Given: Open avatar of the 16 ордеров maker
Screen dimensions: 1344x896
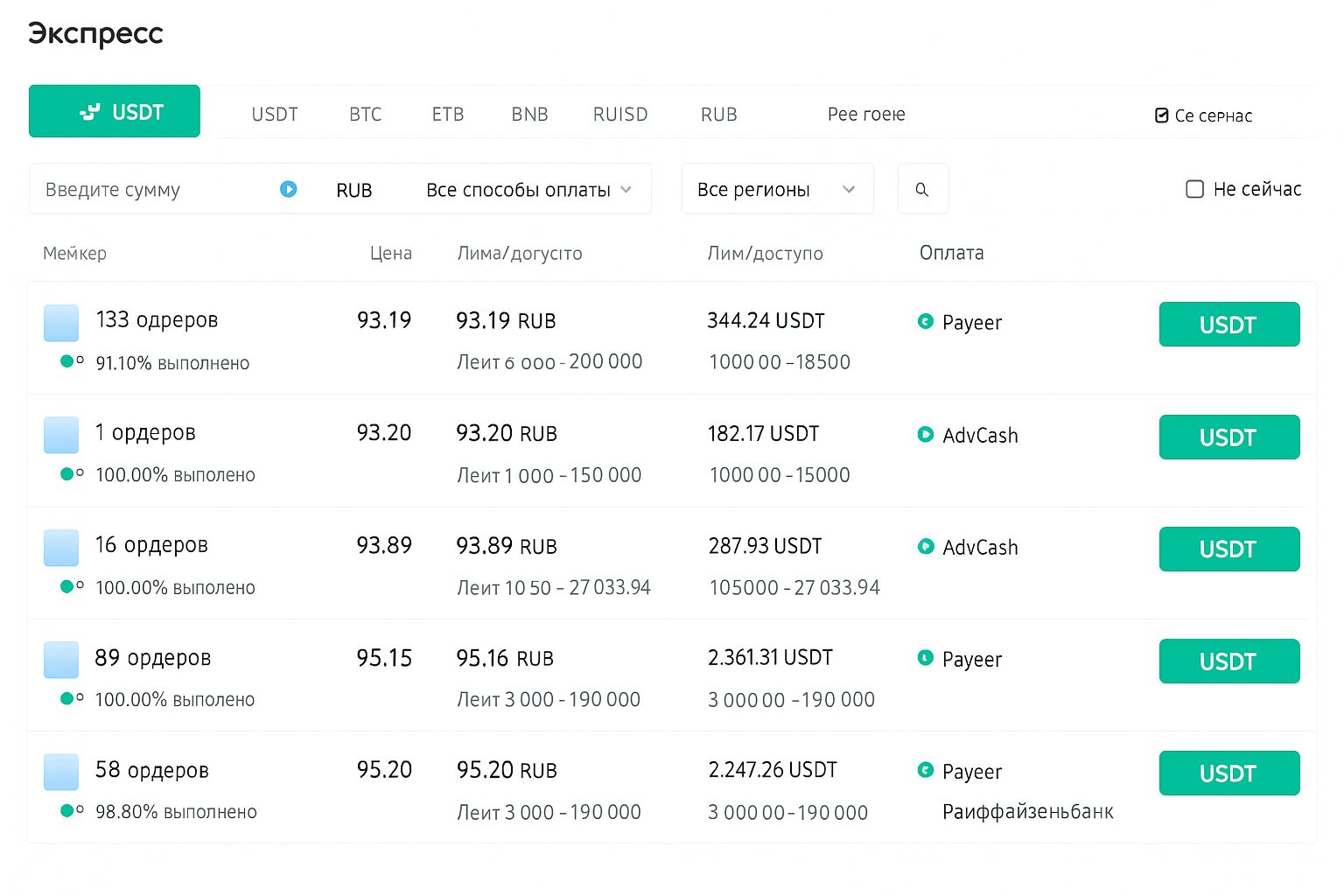Looking at the screenshot, I should (61, 548).
